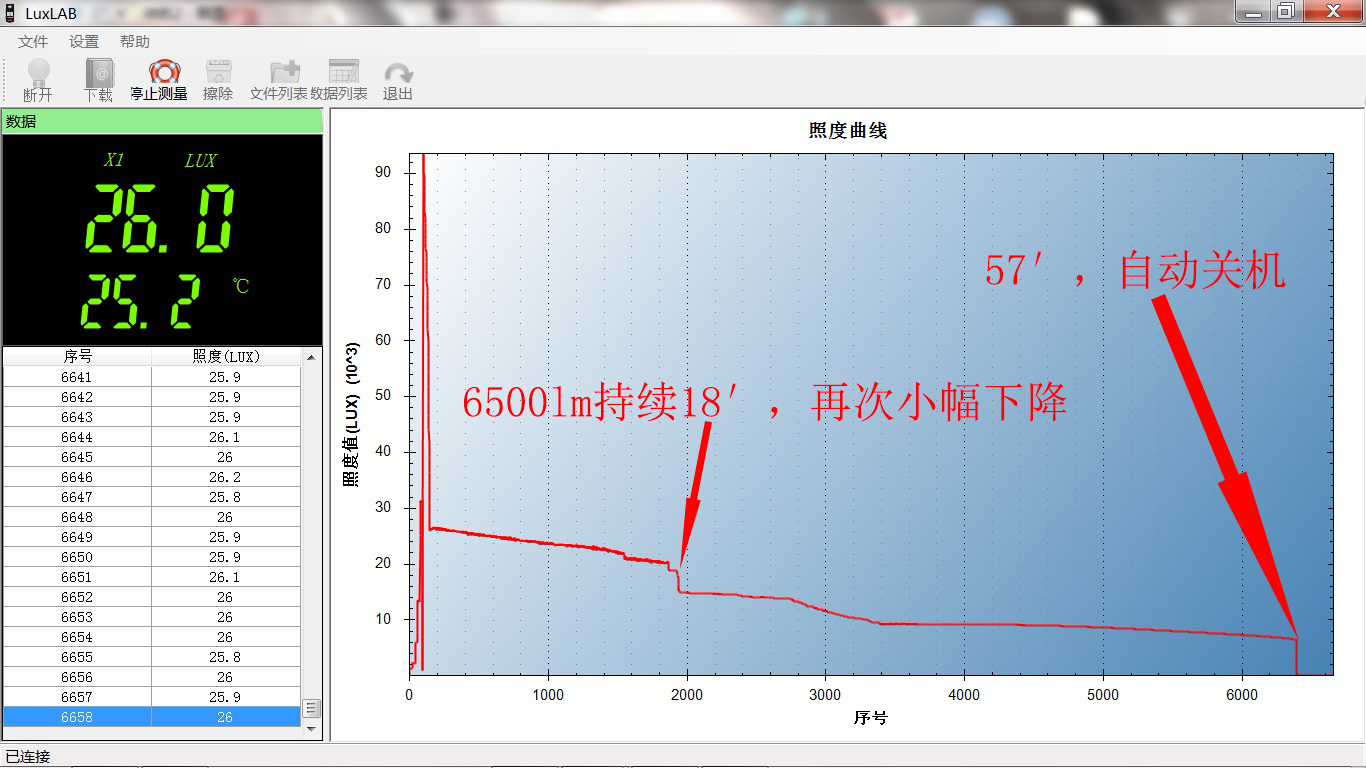Click the 断开 disconnect toolbar icon
The width and height of the screenshot is (1366, 768).
pyautogui.click(x=38, y=81)
